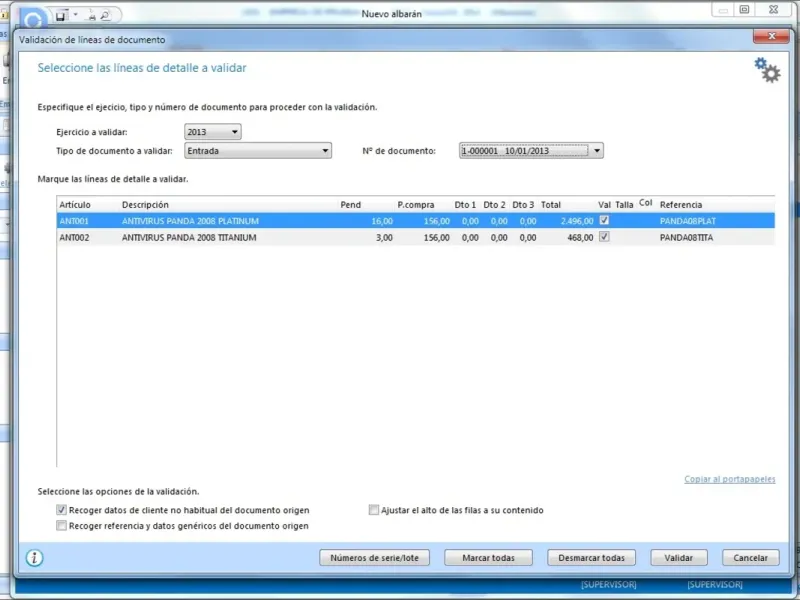Click the save icon in Nuevo albarán toolbar
Screen dimensions: 800x600
pos(61,16)
